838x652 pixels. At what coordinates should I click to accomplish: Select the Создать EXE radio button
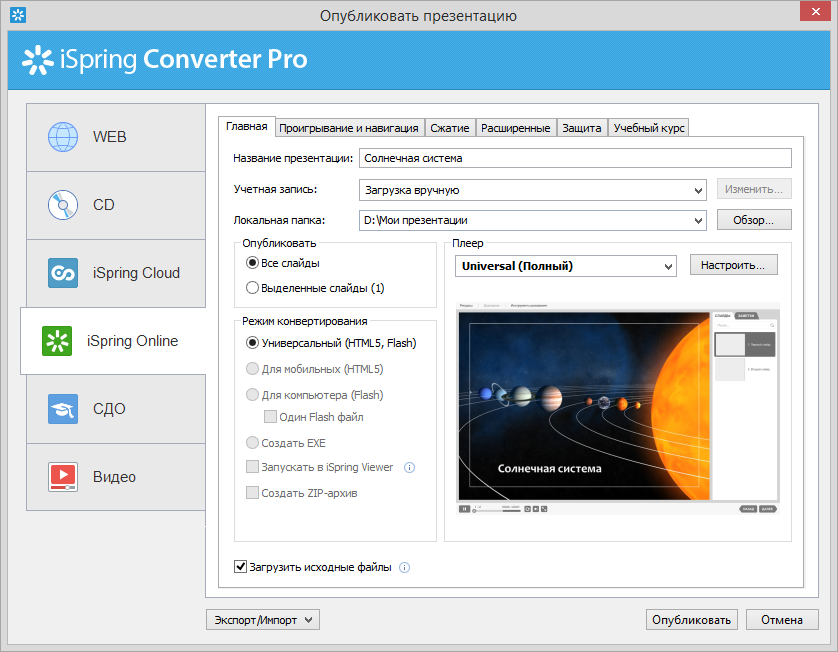pyautogui.click(x=252, y=443)
